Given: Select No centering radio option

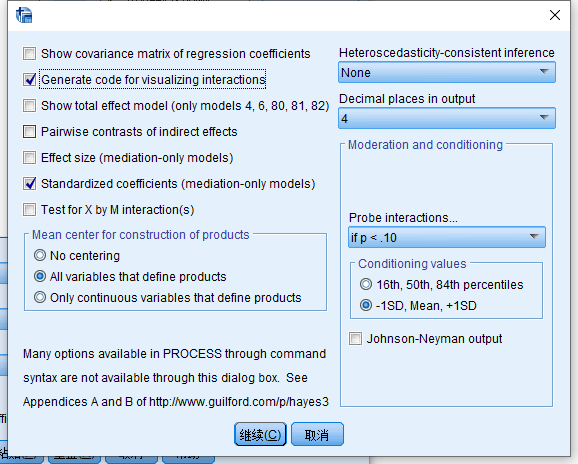Looking at the screenshot, I should (x=40, y=255).
